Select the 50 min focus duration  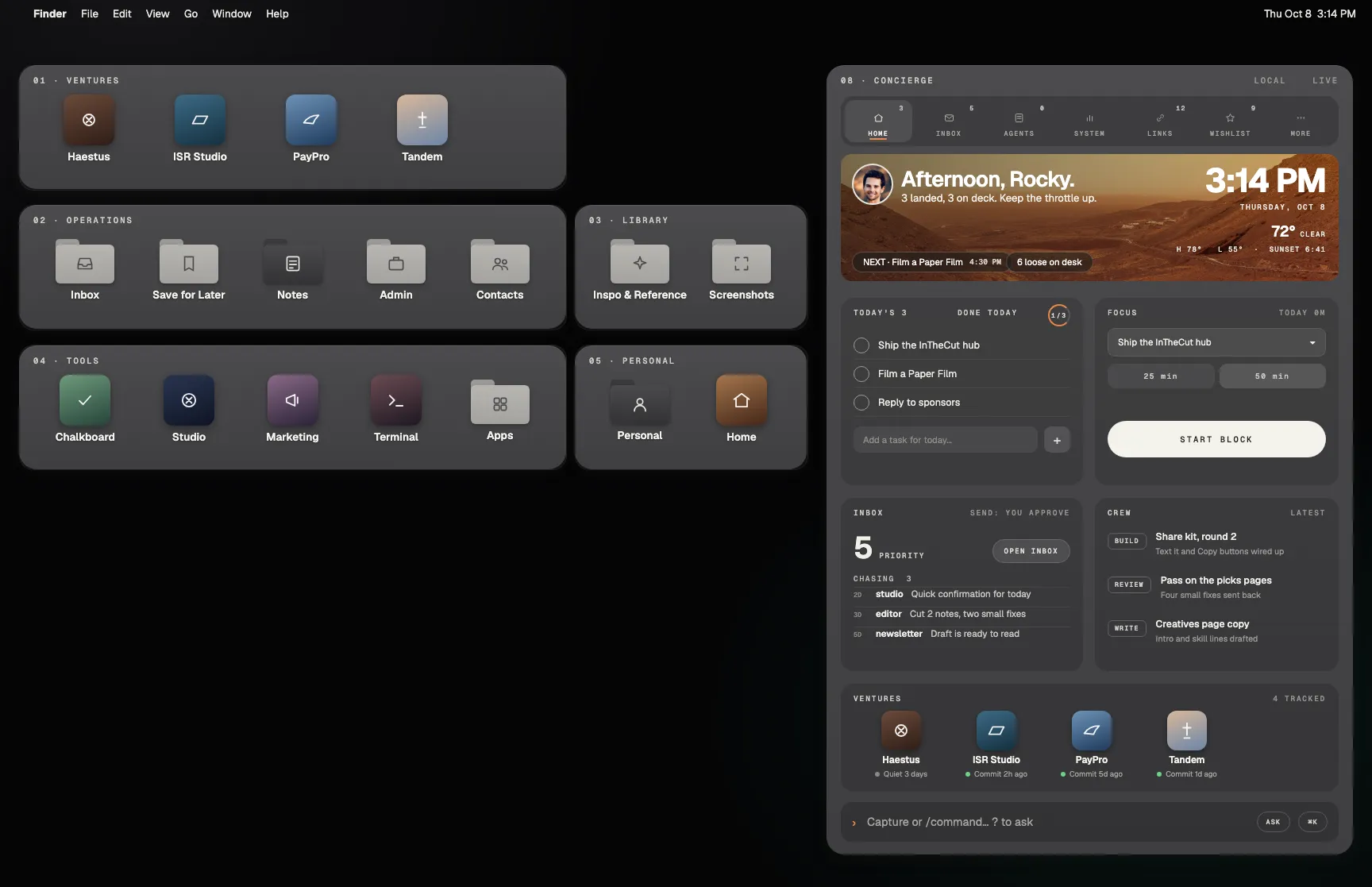tap(1273, 376)
